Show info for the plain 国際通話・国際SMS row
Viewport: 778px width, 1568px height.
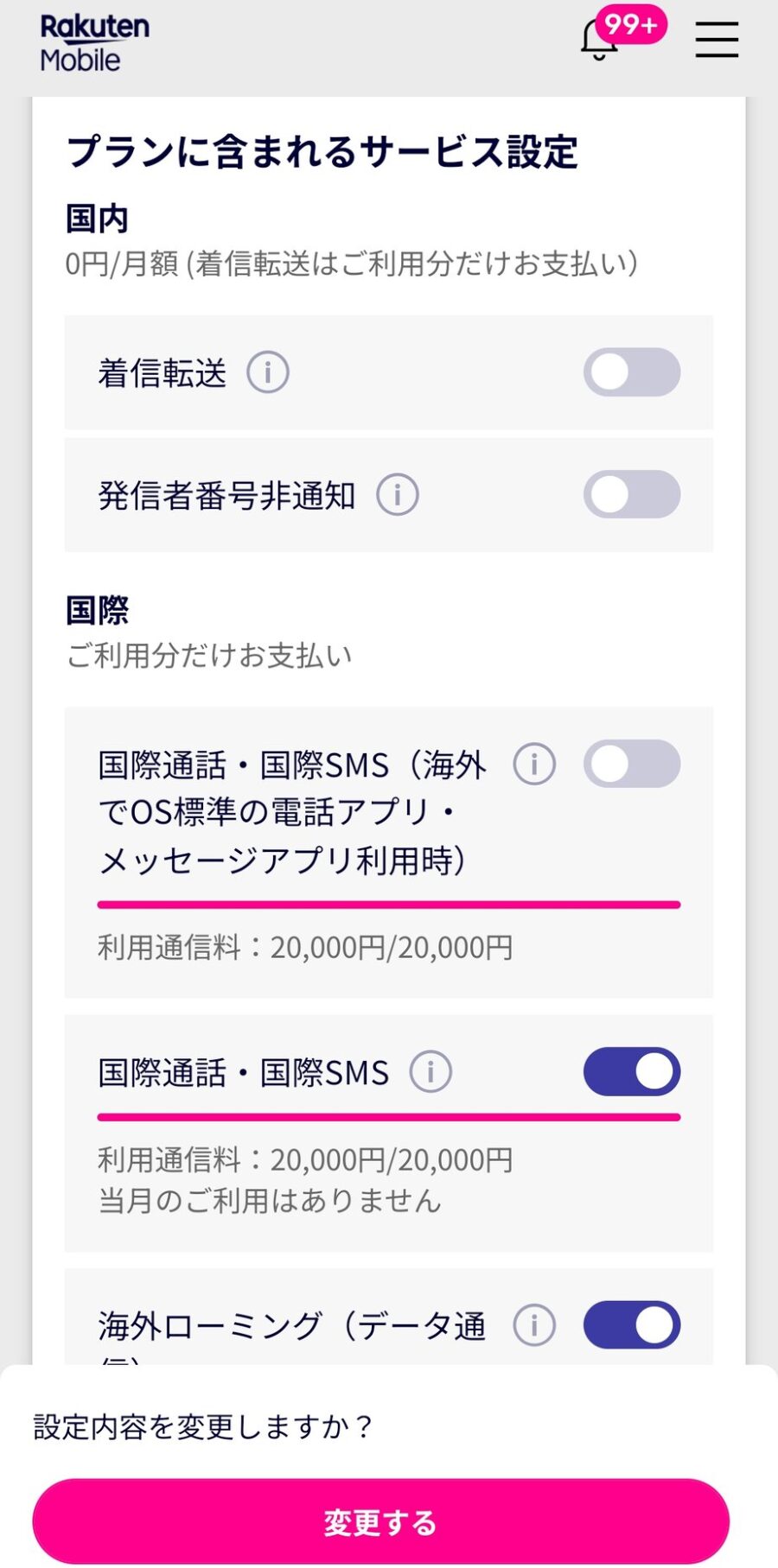click(x=430, y=1072)
